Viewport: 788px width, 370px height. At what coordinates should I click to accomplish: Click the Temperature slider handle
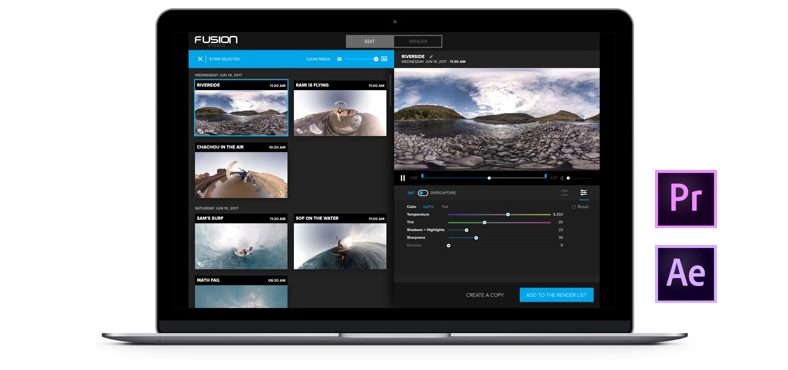pyautogui.click(x=508, y=214)
